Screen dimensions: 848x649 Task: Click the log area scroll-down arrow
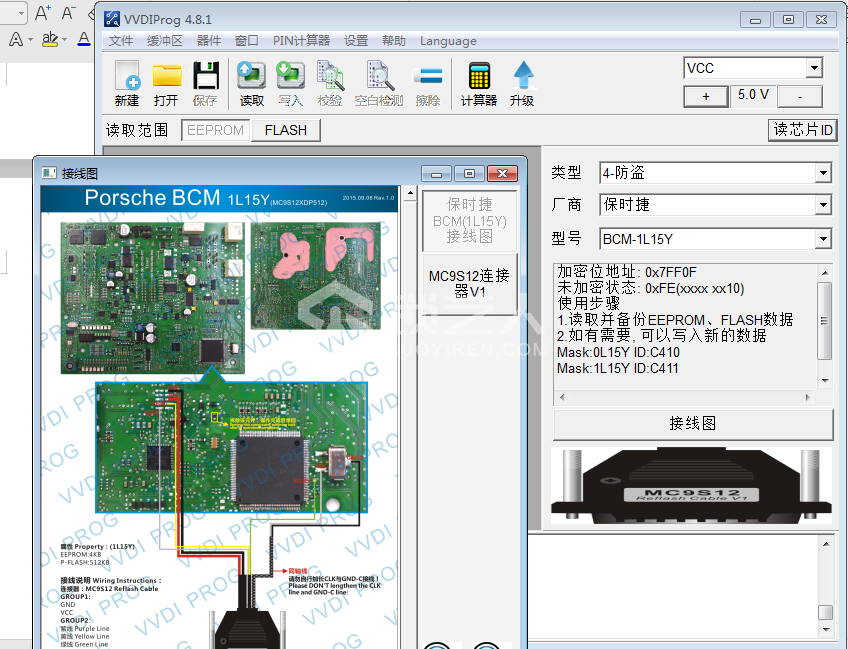pyautogui.click(x=826, y=630)
